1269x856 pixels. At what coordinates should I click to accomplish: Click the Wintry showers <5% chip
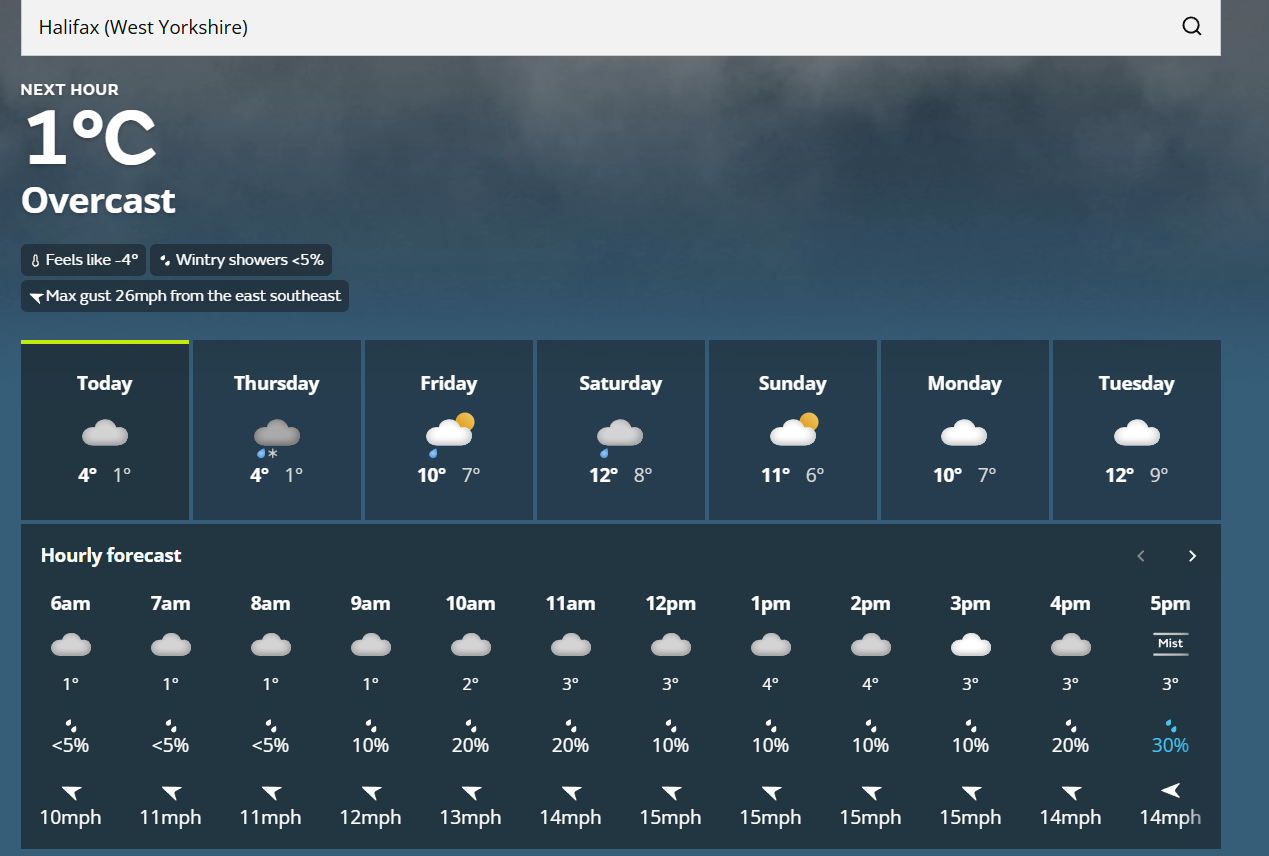241,260
